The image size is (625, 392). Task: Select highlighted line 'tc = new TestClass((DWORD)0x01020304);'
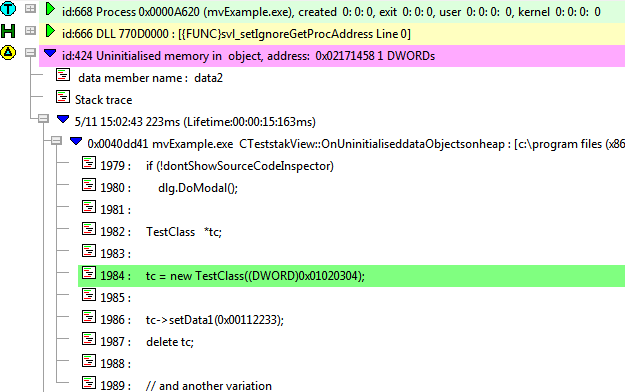click(351, 276)
